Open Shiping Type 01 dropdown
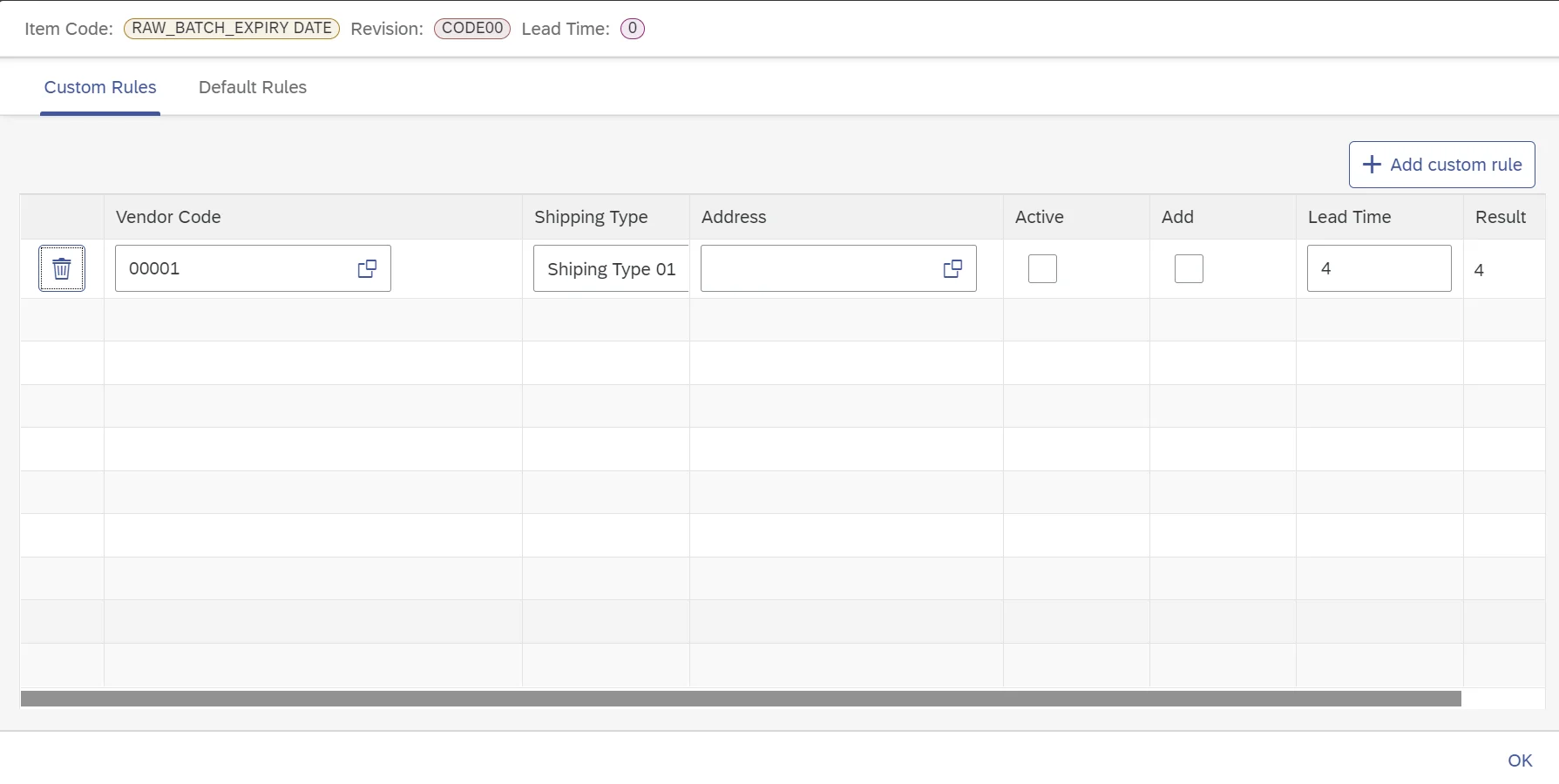This screenshot has width=1559, height=784. (611, 268)
